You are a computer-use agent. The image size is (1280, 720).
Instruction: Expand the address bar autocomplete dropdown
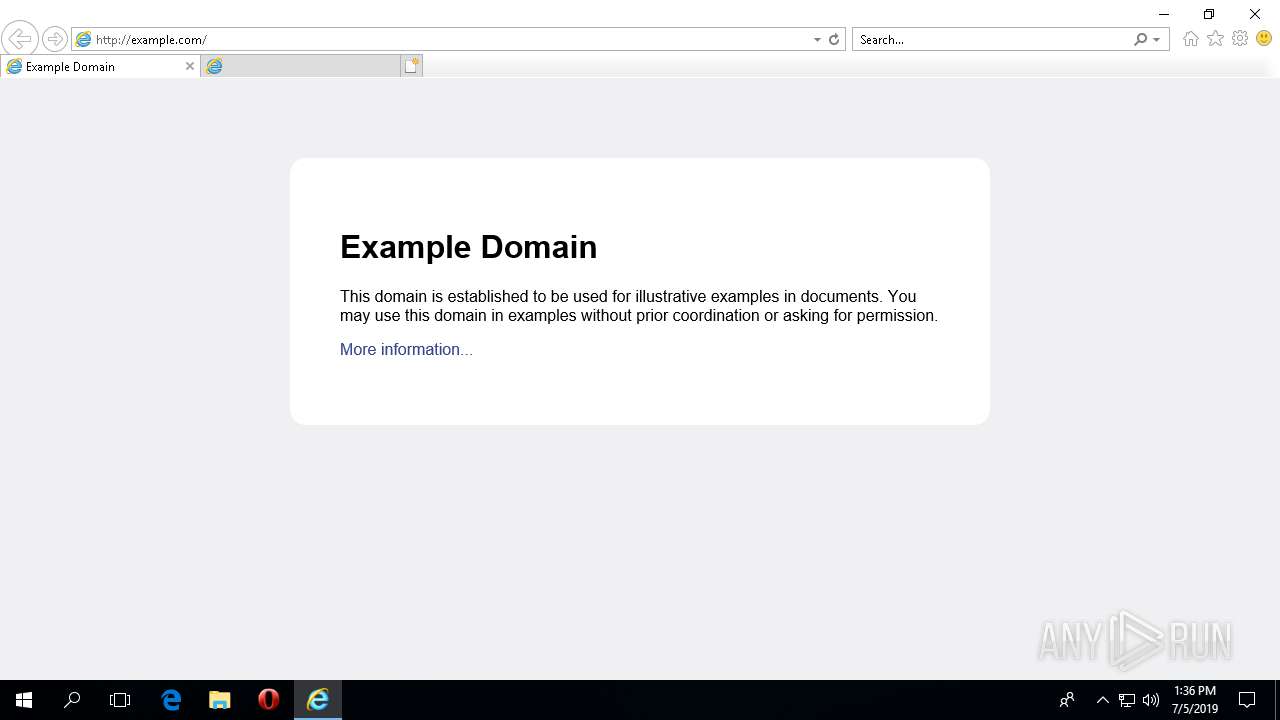(818, 40)
